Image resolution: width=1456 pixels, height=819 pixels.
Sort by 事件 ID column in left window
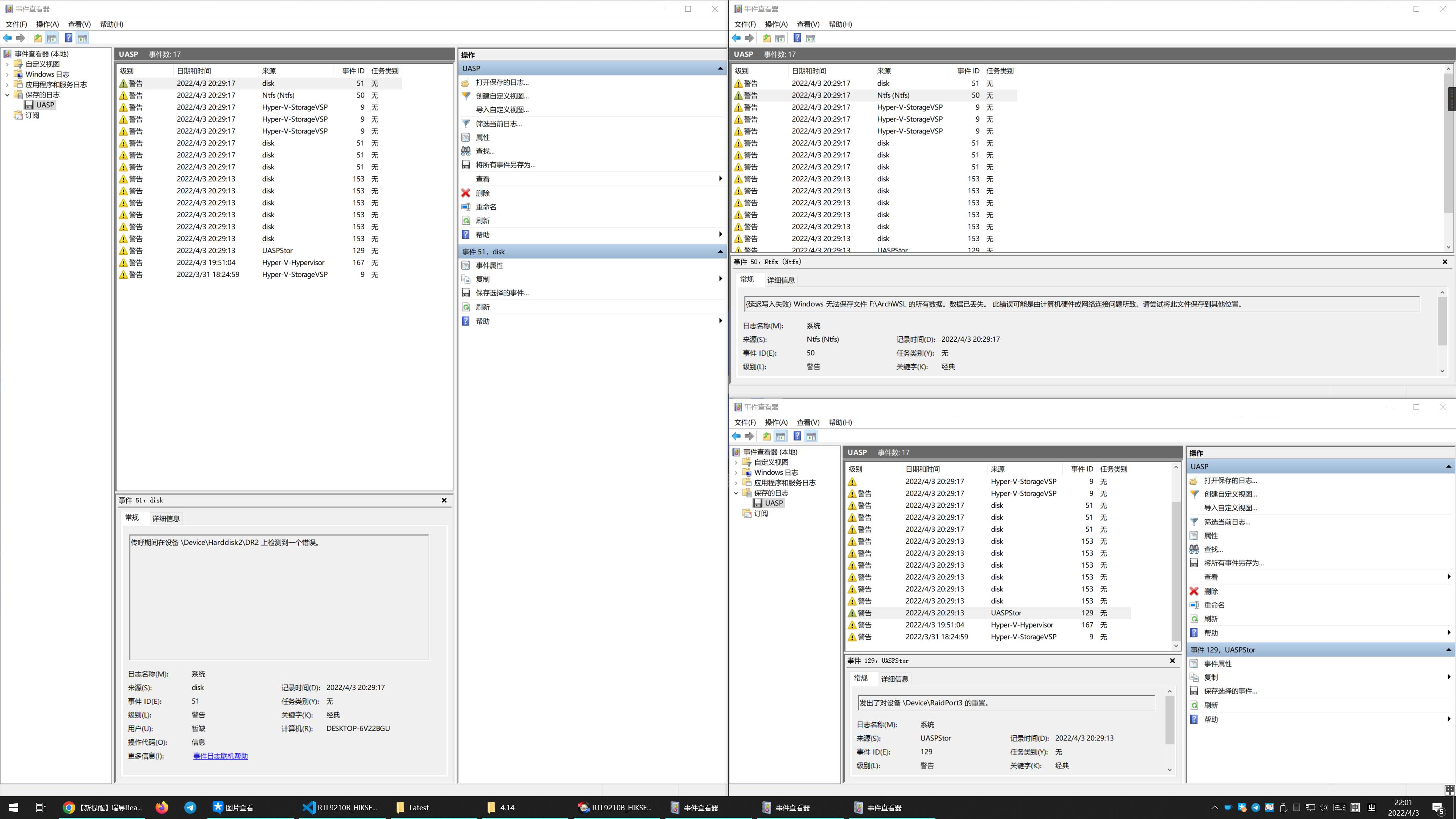(353, 71)
